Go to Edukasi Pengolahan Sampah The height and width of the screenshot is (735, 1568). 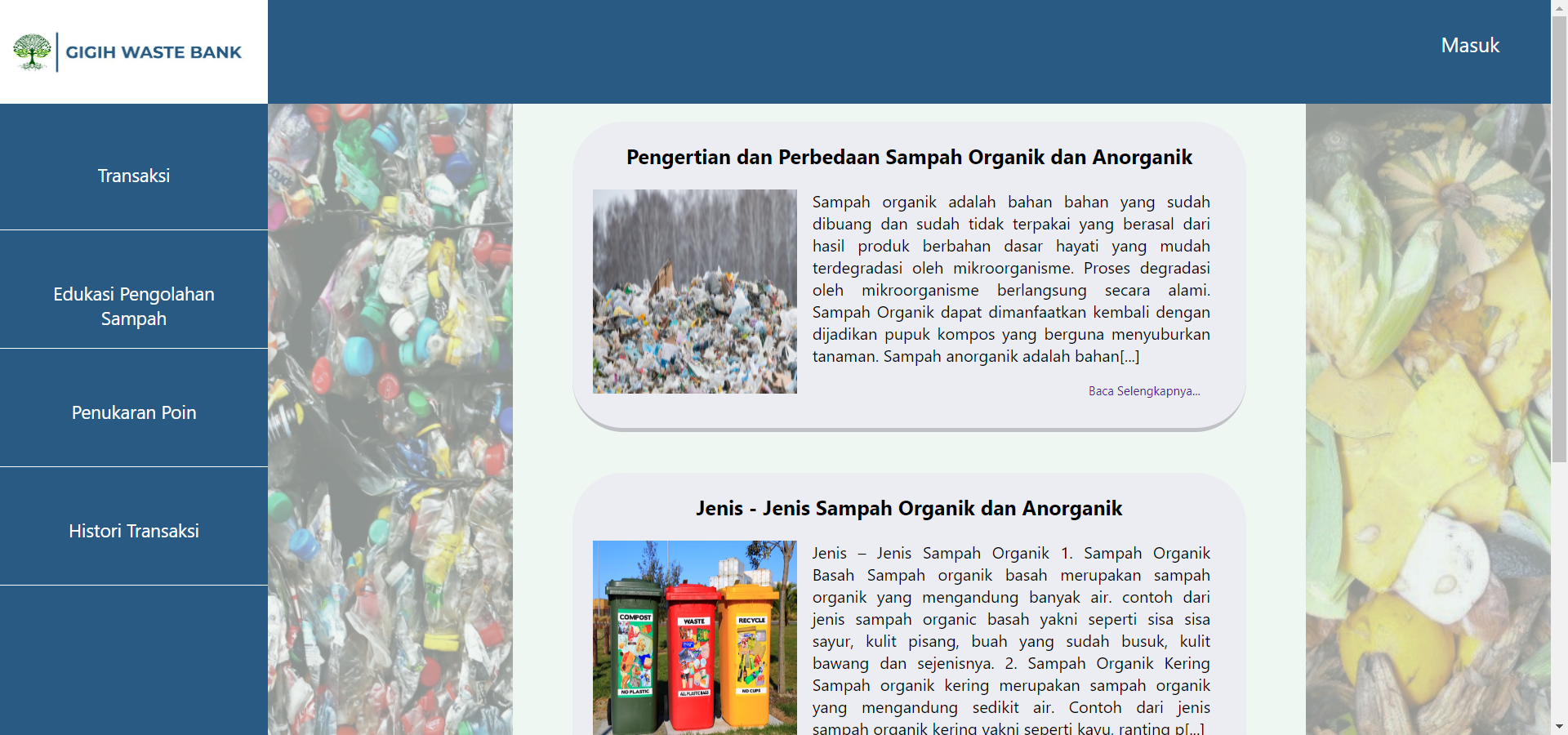(x=134, y=306)
